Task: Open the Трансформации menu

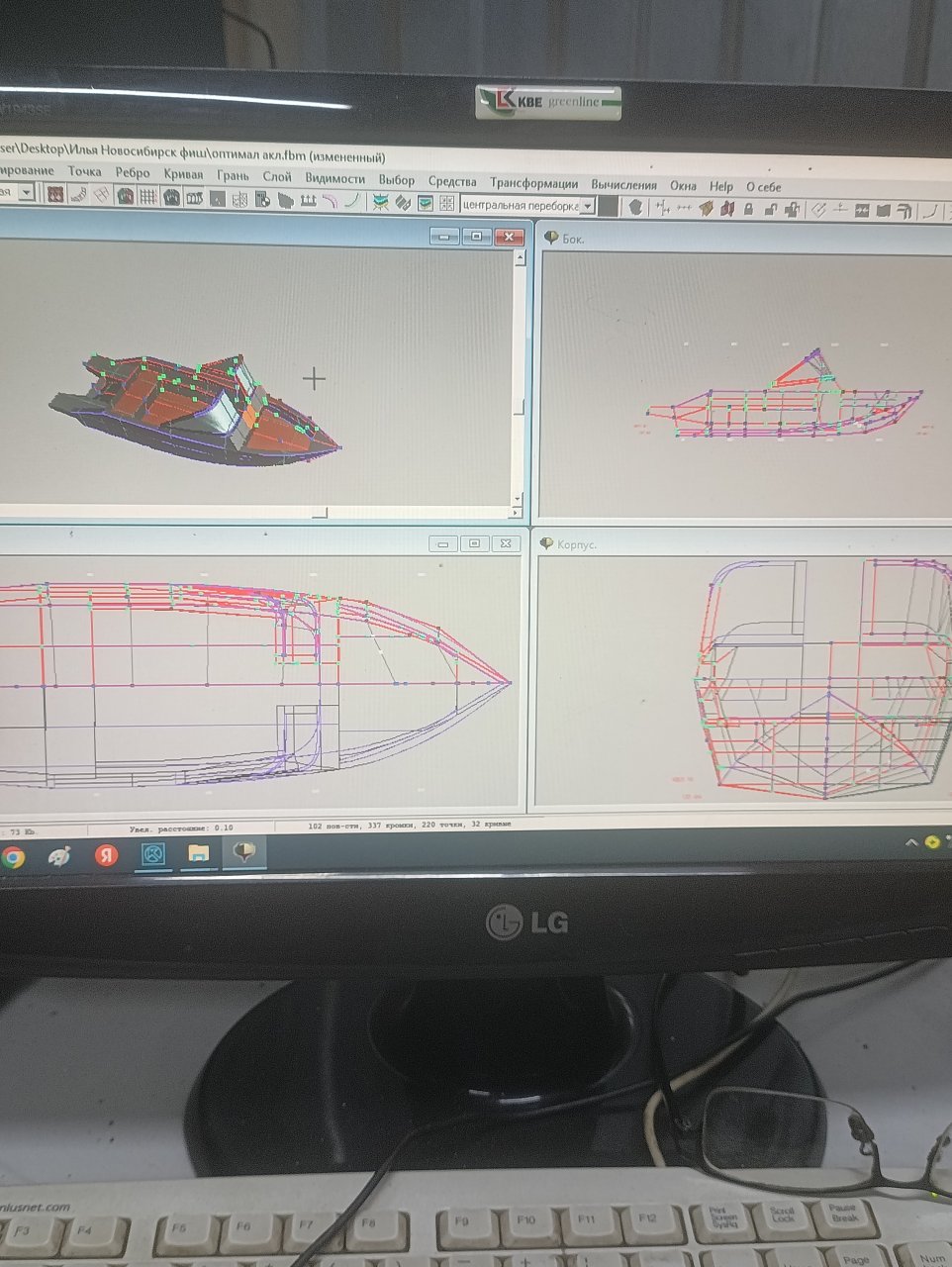Action: pyautogui.click(x=533, y=183)
